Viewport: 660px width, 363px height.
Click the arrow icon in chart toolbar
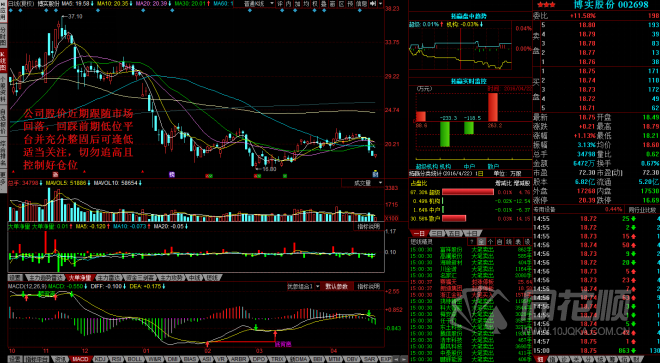pos(373,4)
